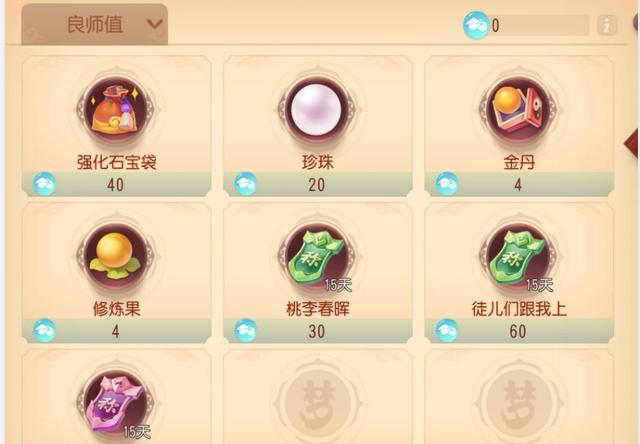
Task: Select the 强化石宝袋 pouch icon
Action: pyautogui.click(x=116, y=109)
